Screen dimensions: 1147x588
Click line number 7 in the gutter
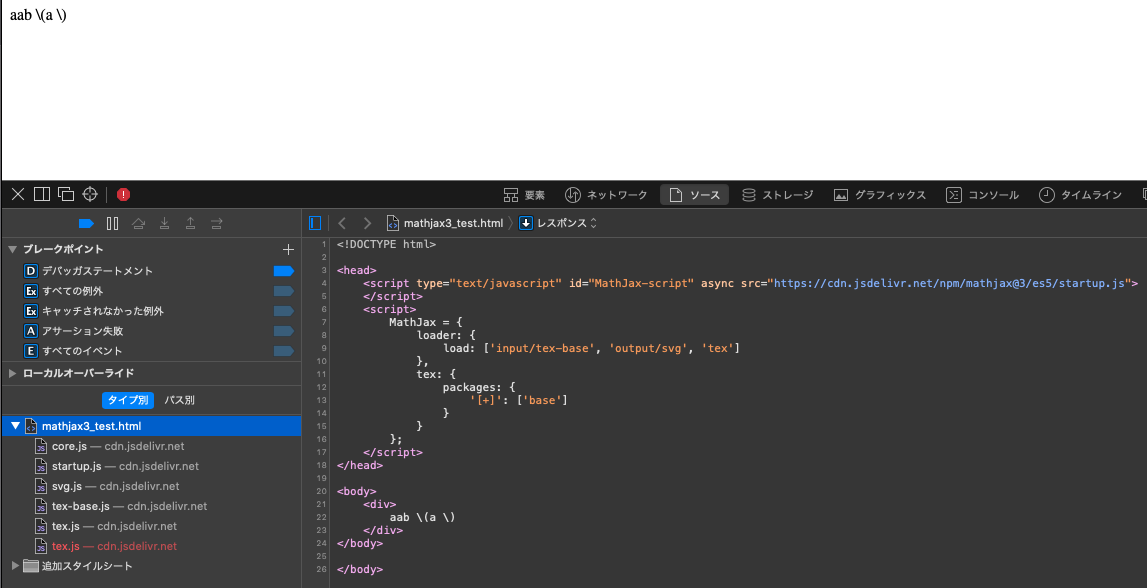tap(324, 322)
